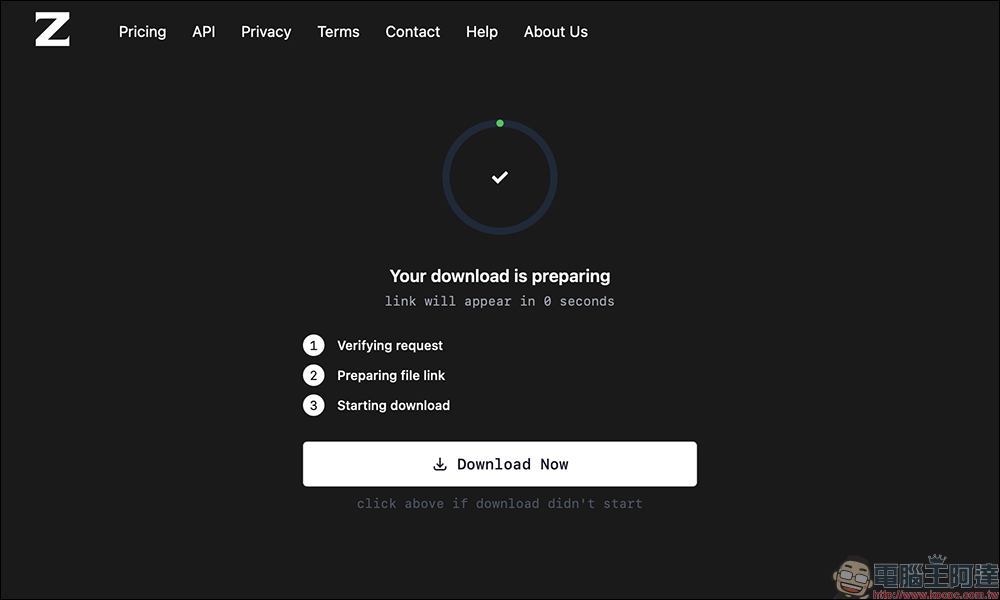Viewport: 1000px width, 600px height.
Task: Visit the About Us page
Action: pyautogui.click(x=555, y=31)
